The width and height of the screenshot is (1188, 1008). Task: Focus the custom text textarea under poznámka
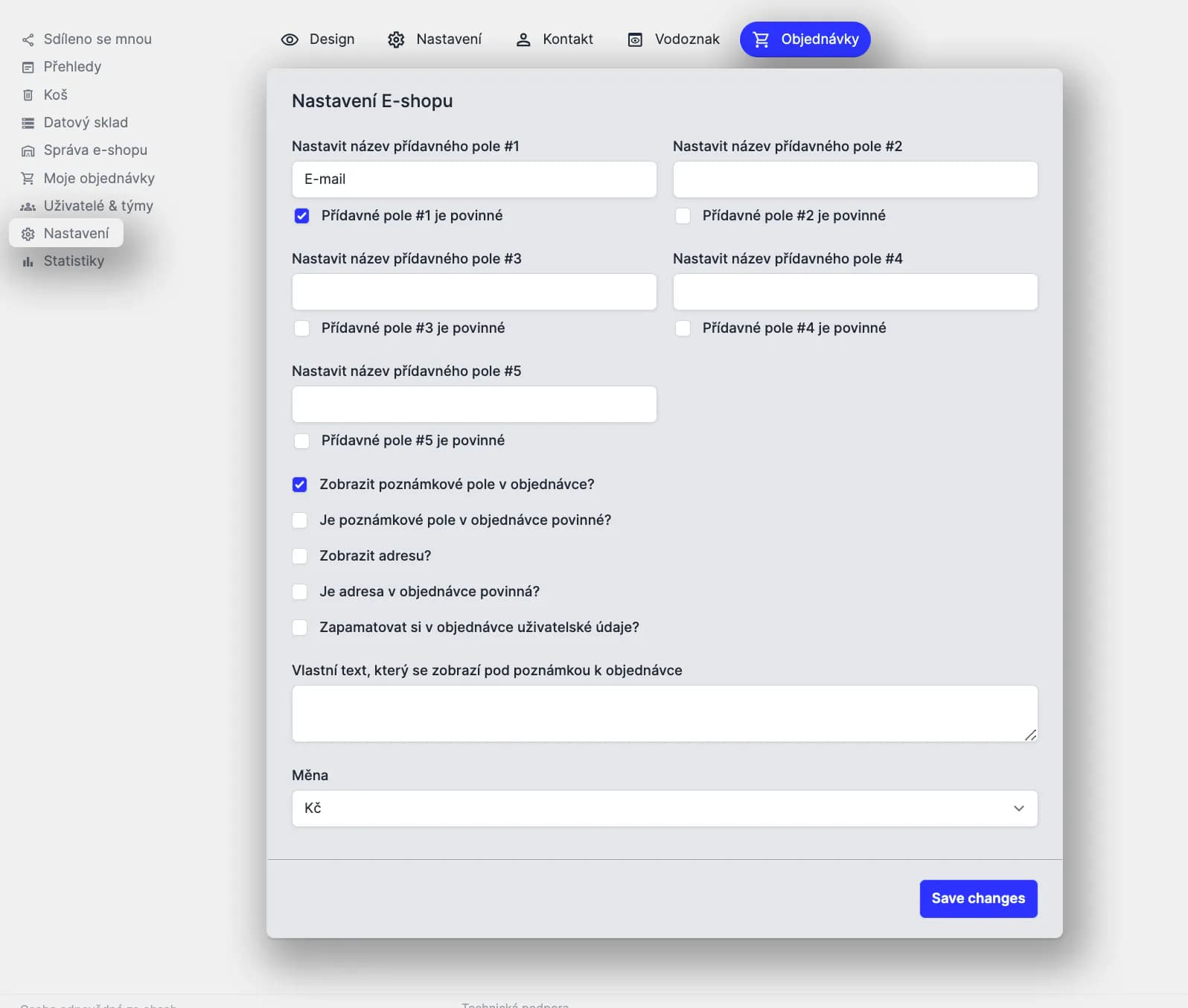[x=664, y=713]
